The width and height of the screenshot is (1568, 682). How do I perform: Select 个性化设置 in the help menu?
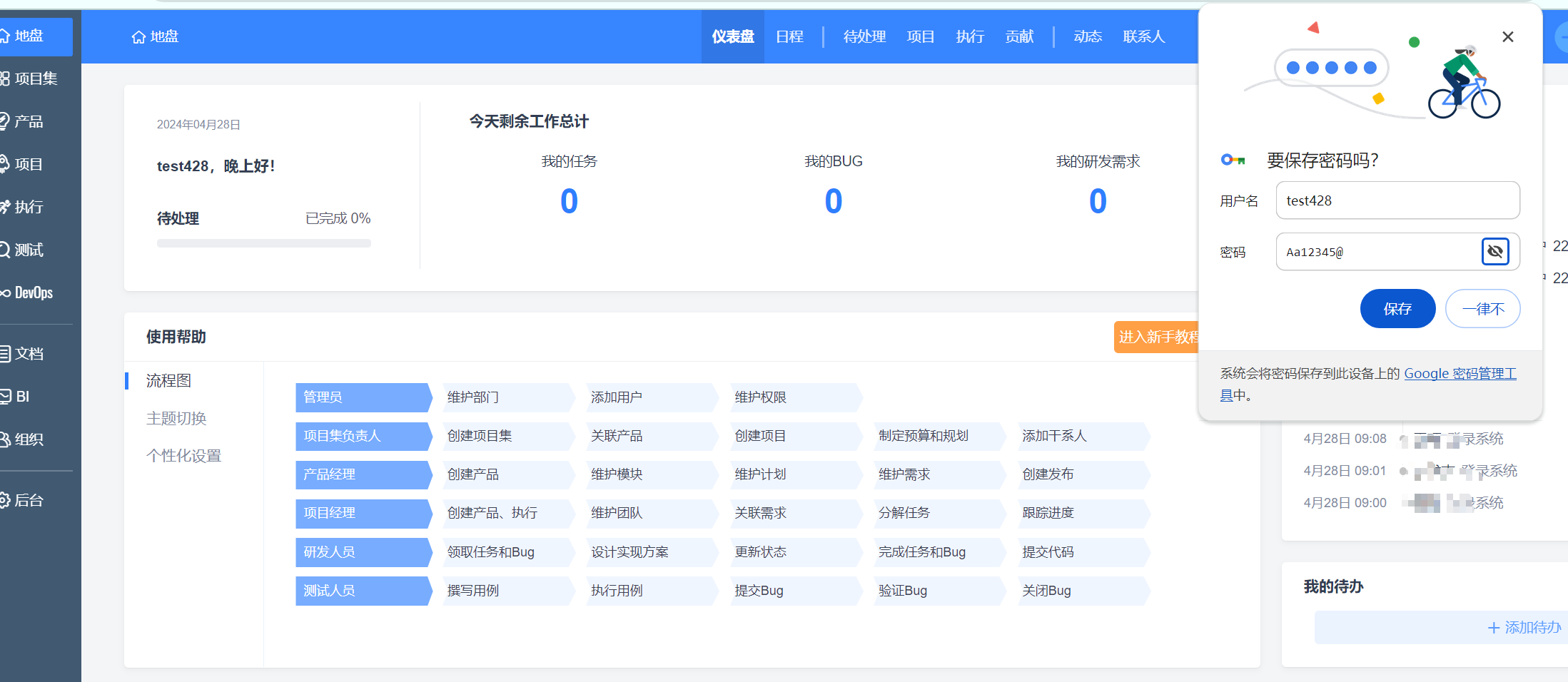pyautogui.click(x=183, y=457)
